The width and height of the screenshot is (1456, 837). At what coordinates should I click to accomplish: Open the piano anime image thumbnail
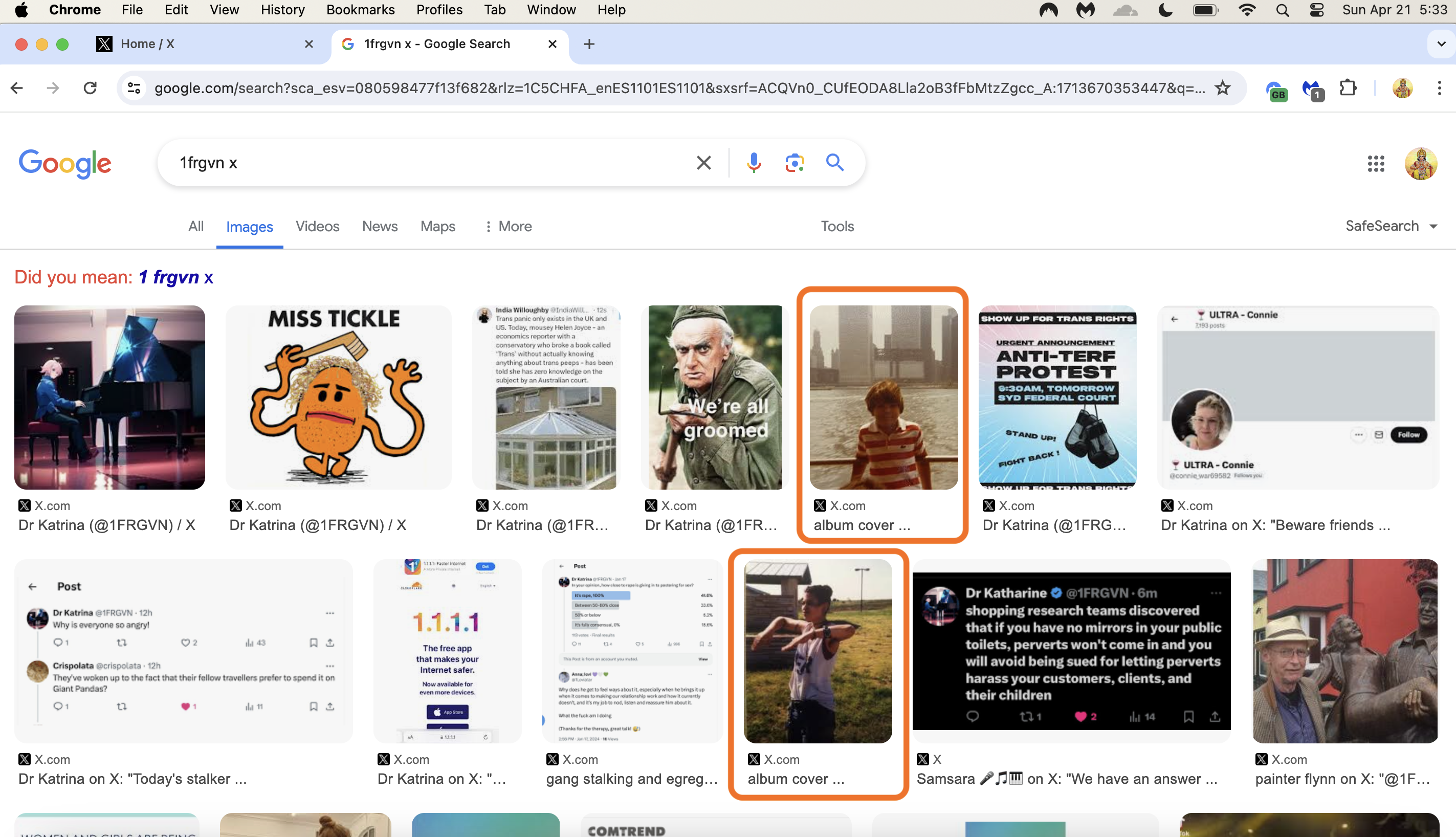pos(109,397)
